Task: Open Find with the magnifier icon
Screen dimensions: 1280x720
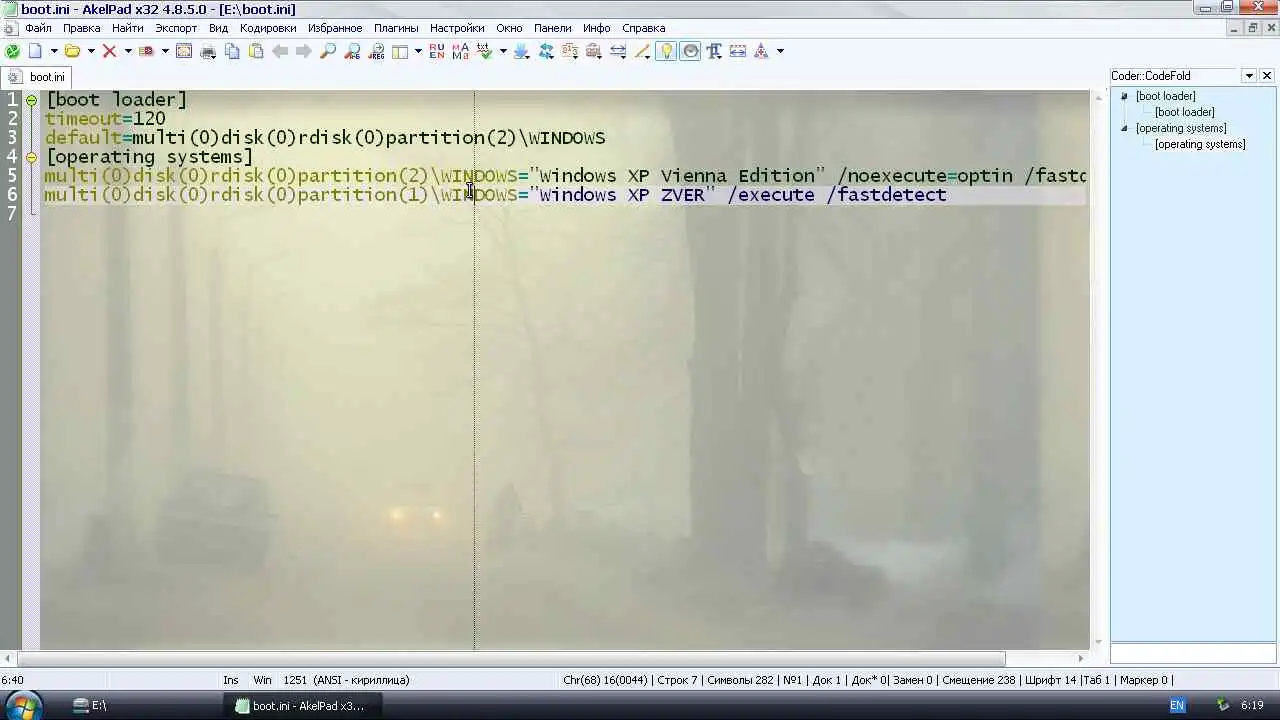Action: 328,51
